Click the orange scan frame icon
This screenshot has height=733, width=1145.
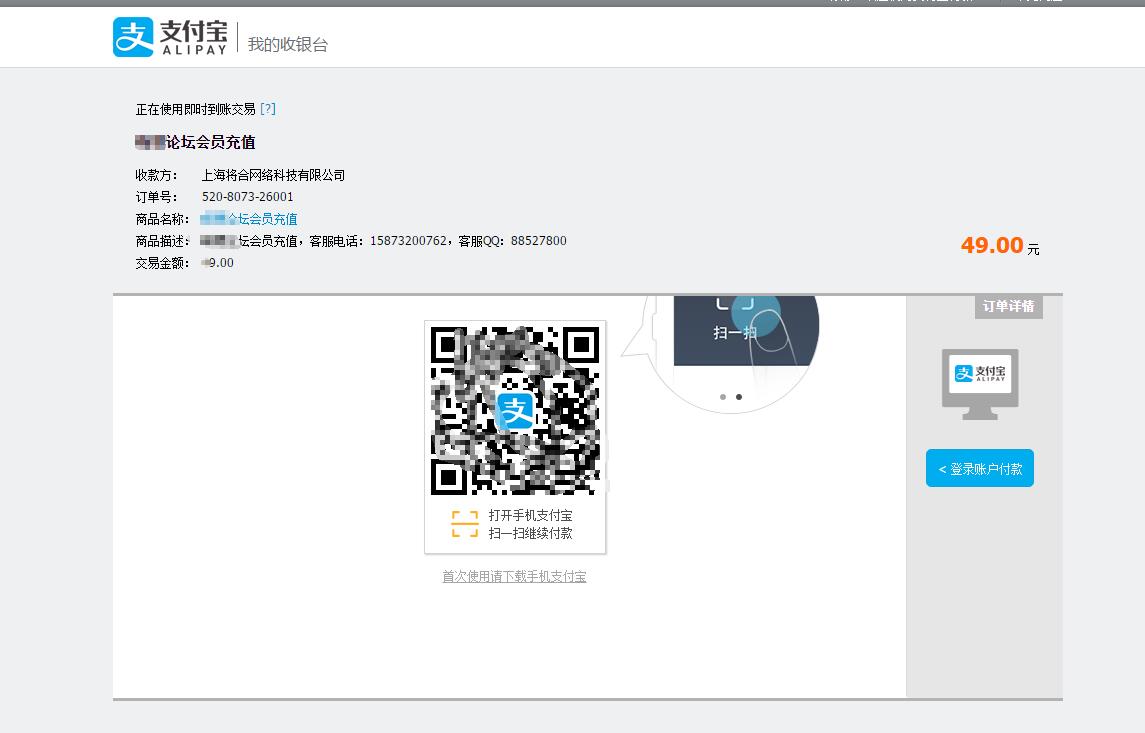[464, 524]
